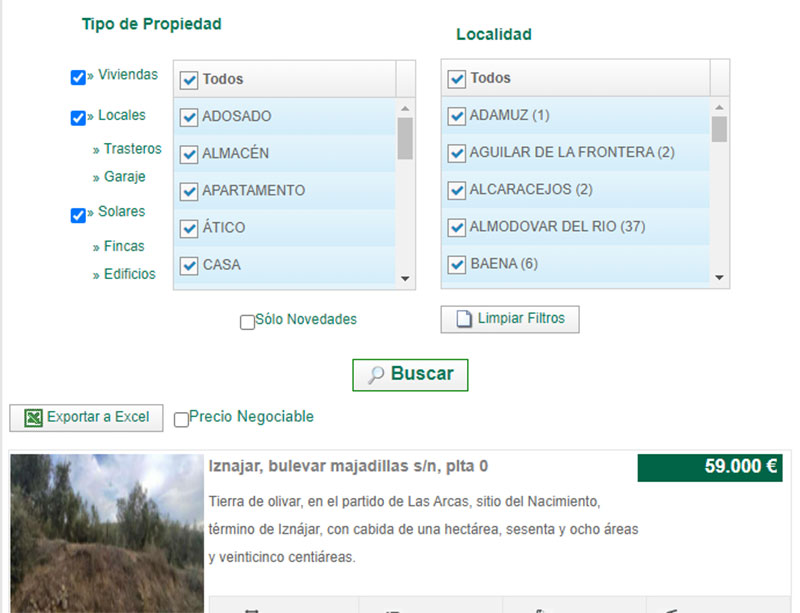800x613 pixels.
Task: Uncheck the Viviendas category checkbox
Action: click(x=78, y=77)
